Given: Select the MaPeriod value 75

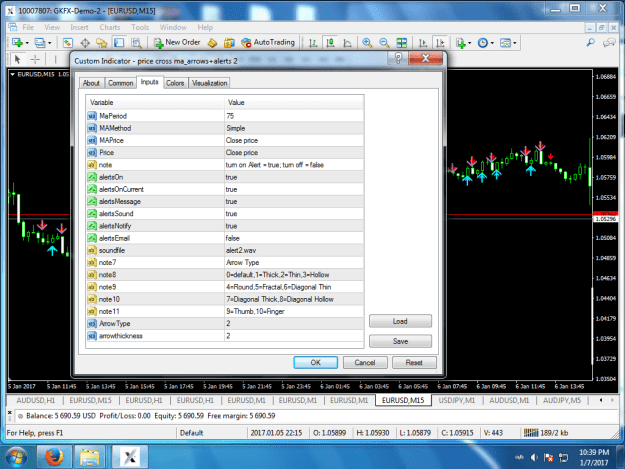Looking at the screenshot, I should pos(294,116).
